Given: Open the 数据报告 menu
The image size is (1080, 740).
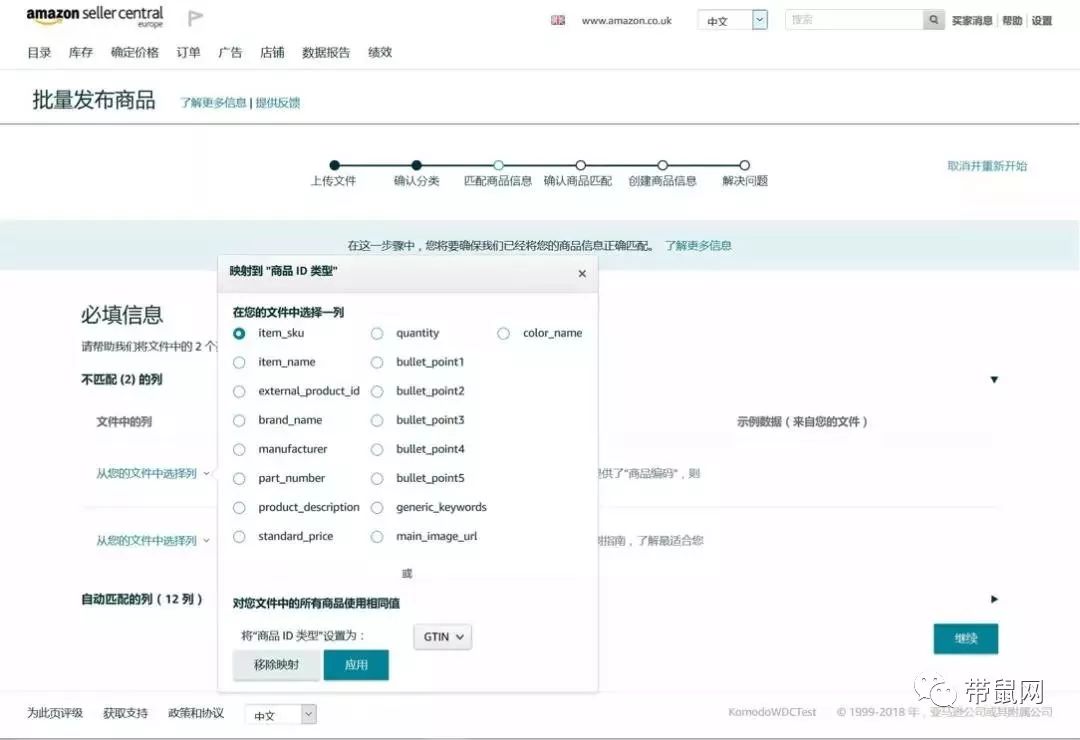Looking at the screenshot, I should click(x=326, y=52).
